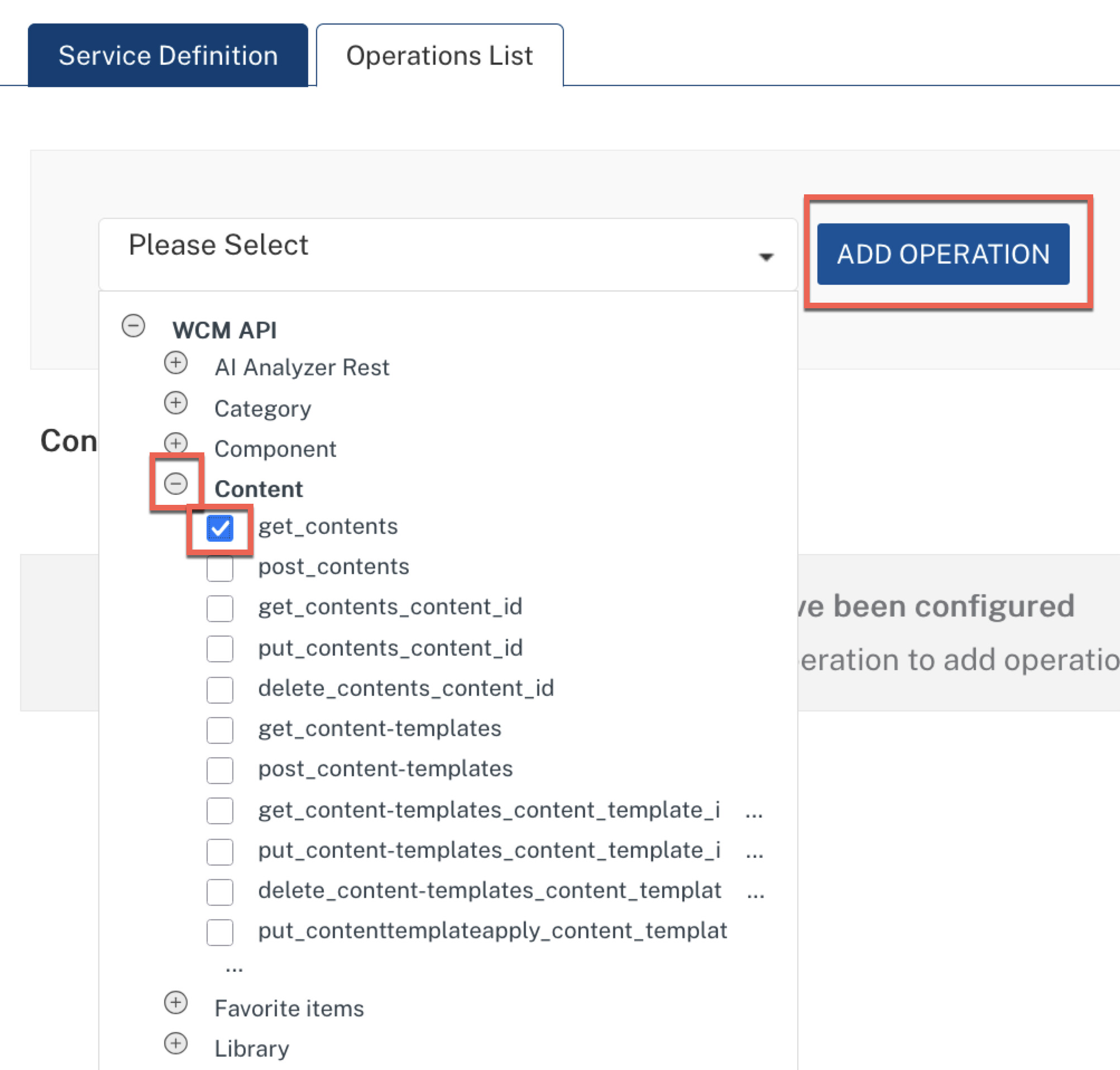Click the ADD OPERATION button
The width and height of the screenshot is (1120, 1070).
pyautogui.click(x=942, y=255)
